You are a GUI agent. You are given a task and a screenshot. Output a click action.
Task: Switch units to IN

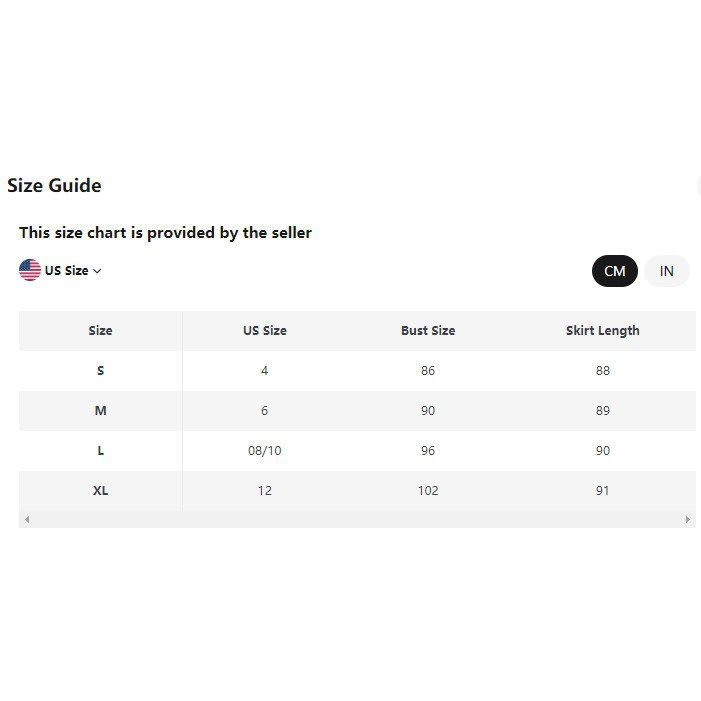pos(666,271)
